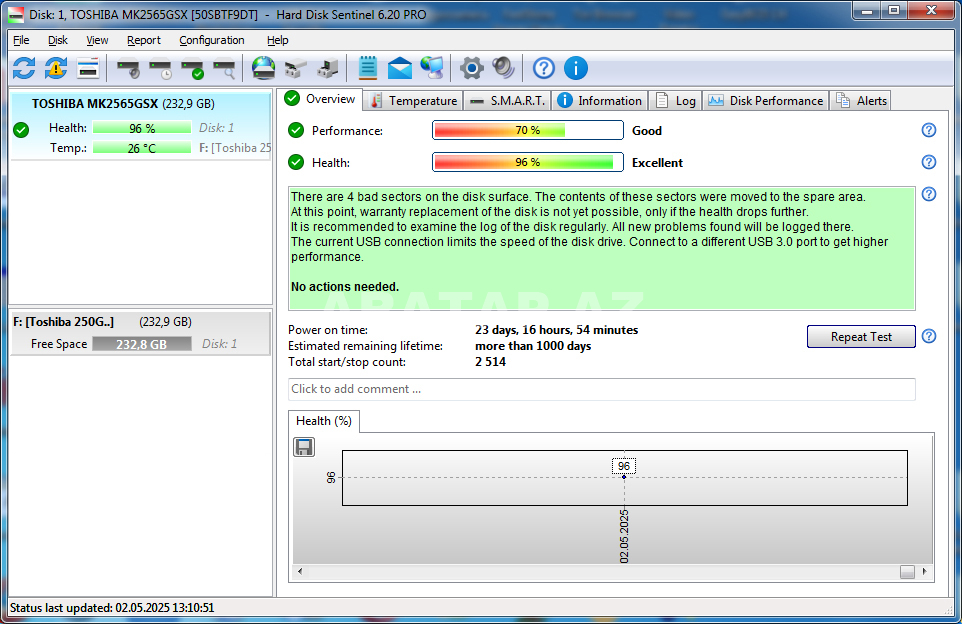Click the blue info circle toolbar icon
This screenshot has height=624, width=962.
[575, 68]
